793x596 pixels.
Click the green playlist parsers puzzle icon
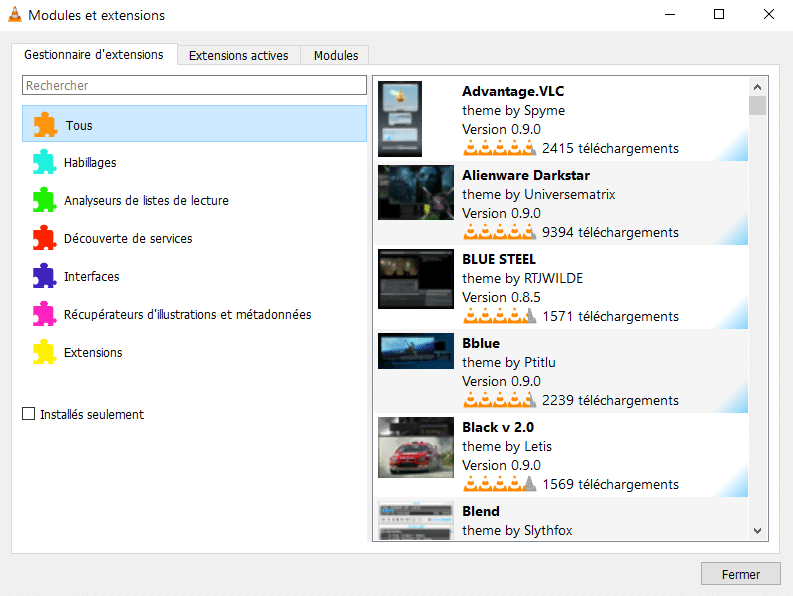coord(45,200)
